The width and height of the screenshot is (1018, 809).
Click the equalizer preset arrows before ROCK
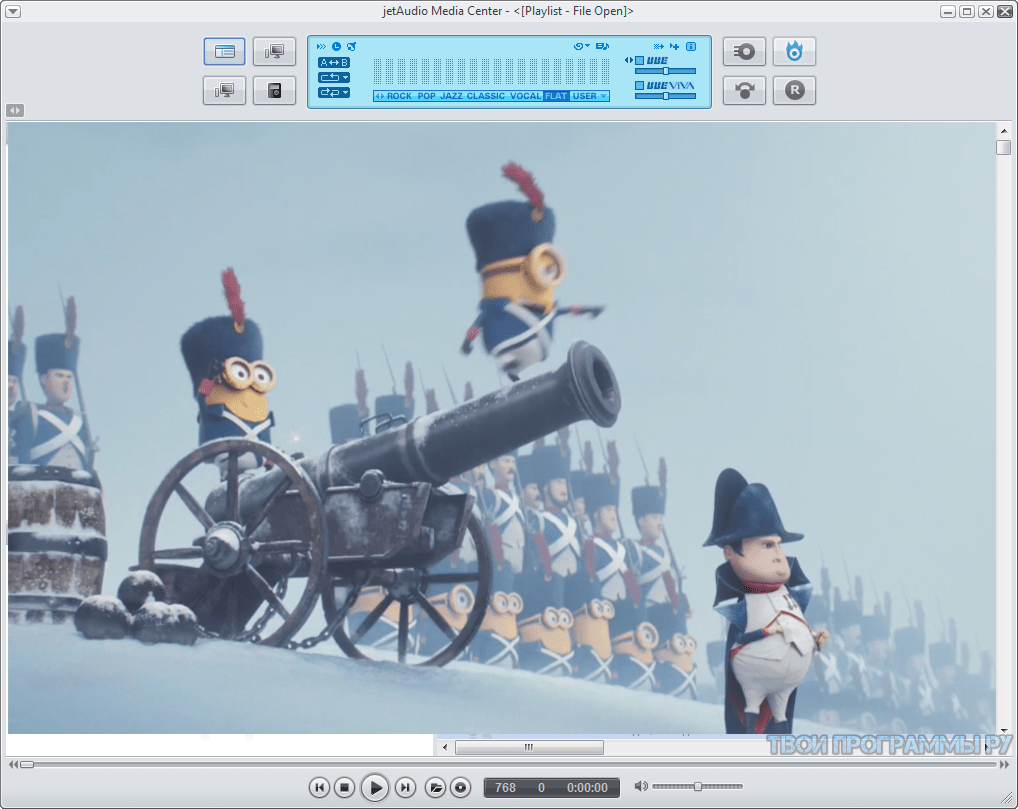379,96
